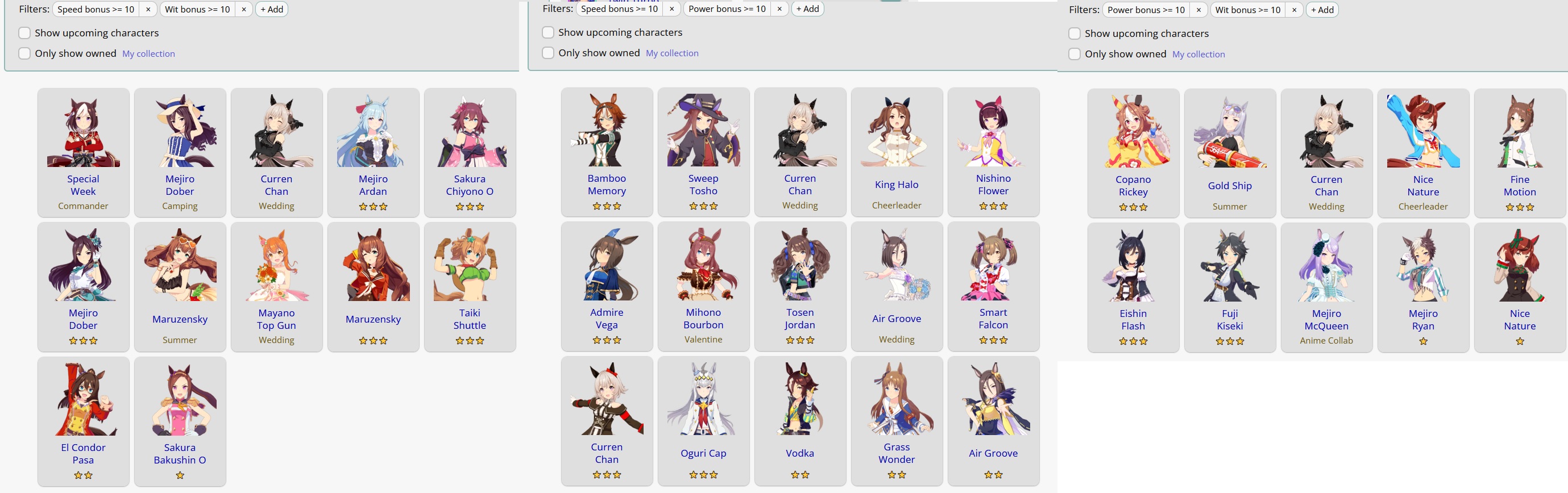Choose two-star Air Groove card

(993, 421)
